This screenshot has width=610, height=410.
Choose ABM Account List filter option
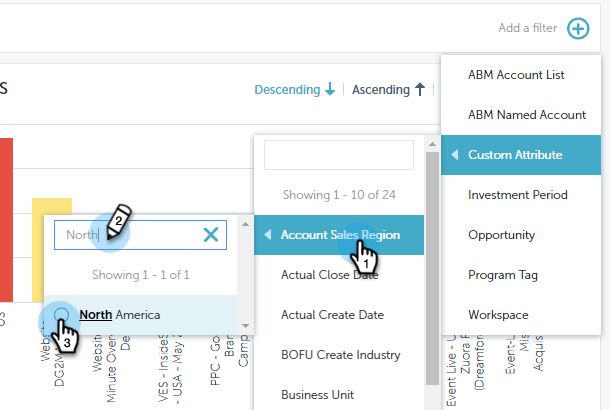516,75
